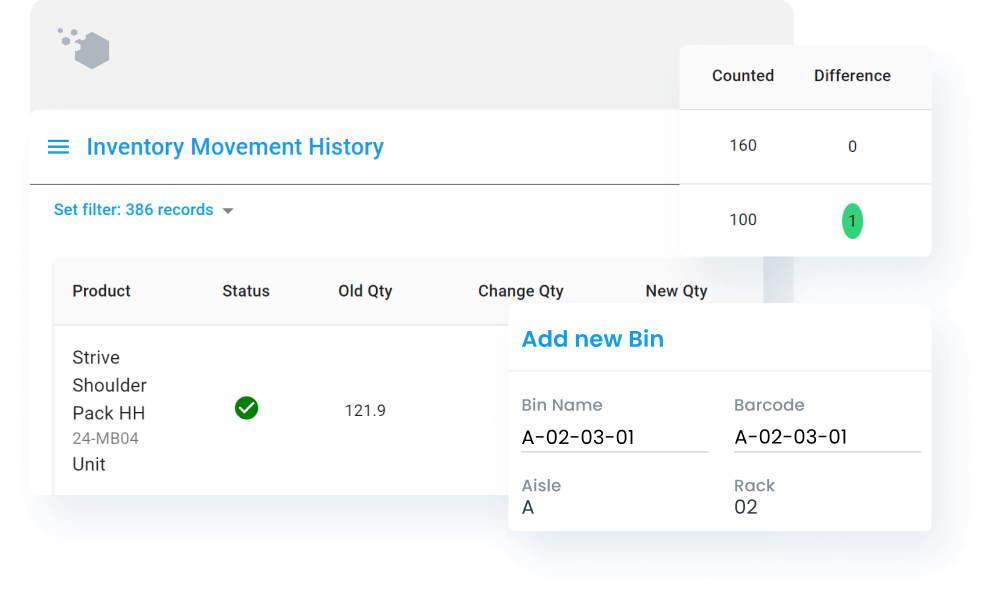
Task: Expand the Set filter dropdown arrow
Action: [228, 211]
